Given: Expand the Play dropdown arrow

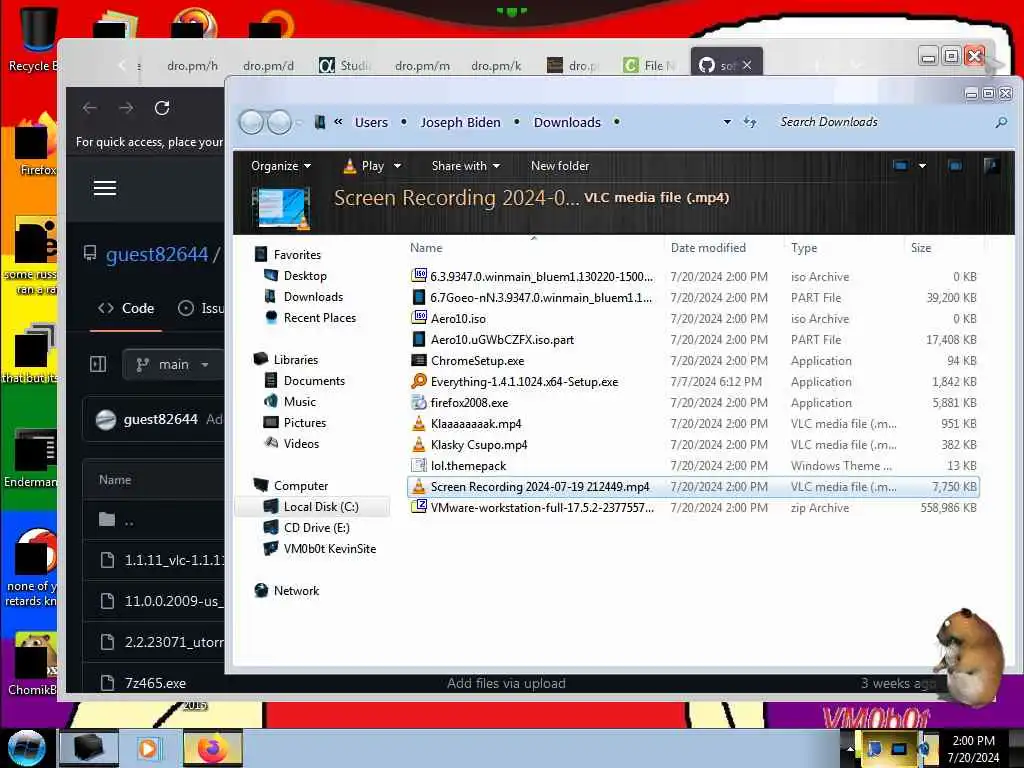Looking at the screenshot, I should (x=397, y=166).
